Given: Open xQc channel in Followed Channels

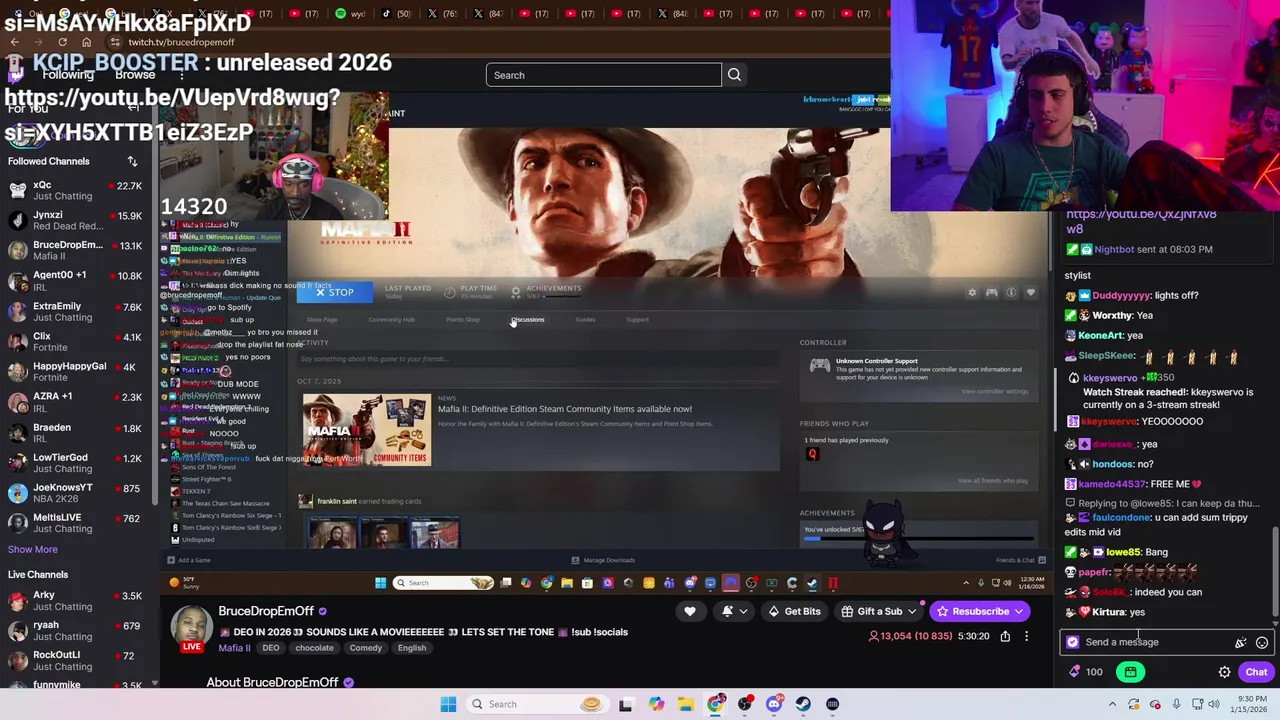Looking at the screenshot, I should pyautogui.click(x=76, y=190).
